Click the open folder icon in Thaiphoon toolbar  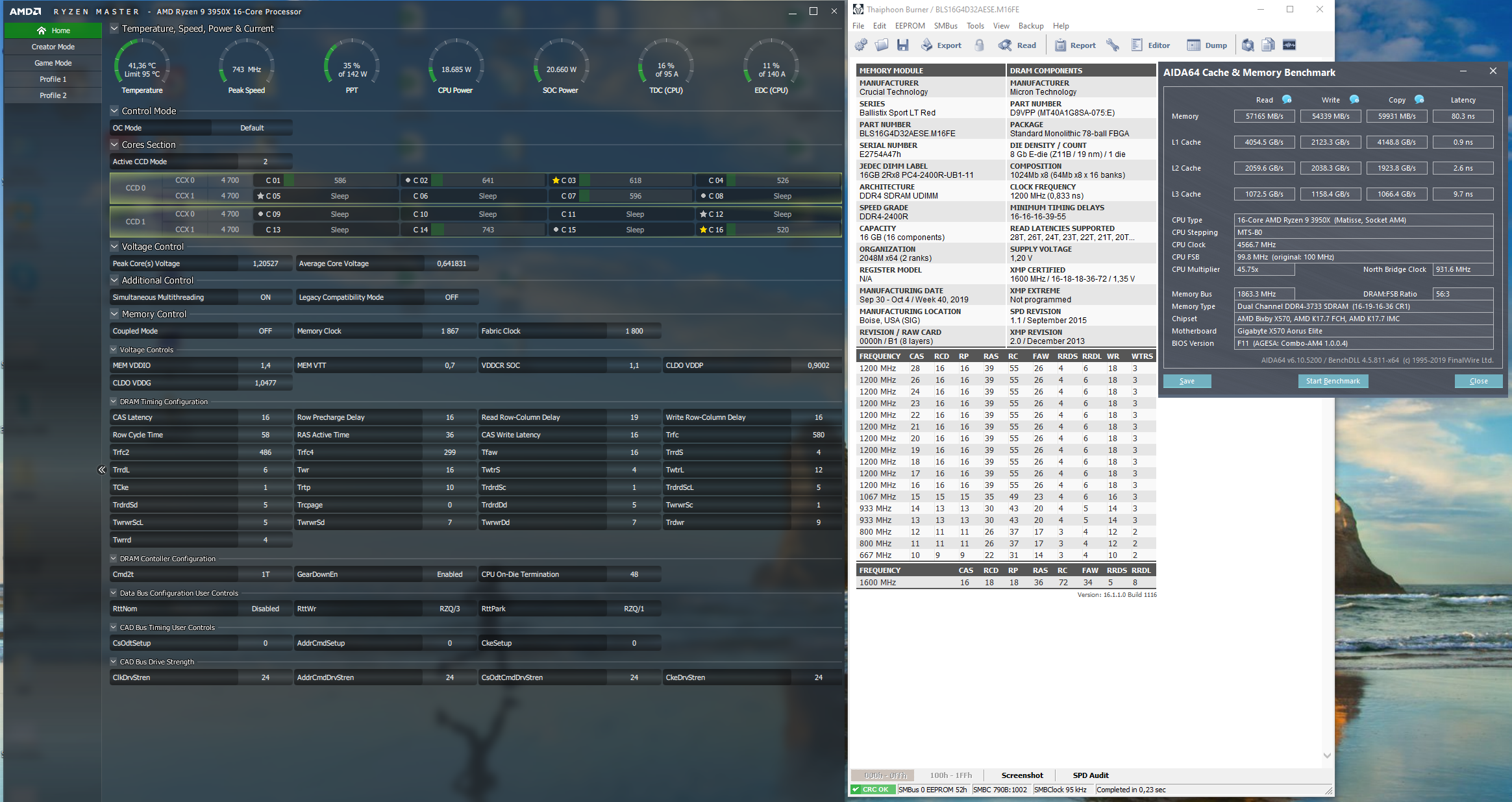click(882, 45)
